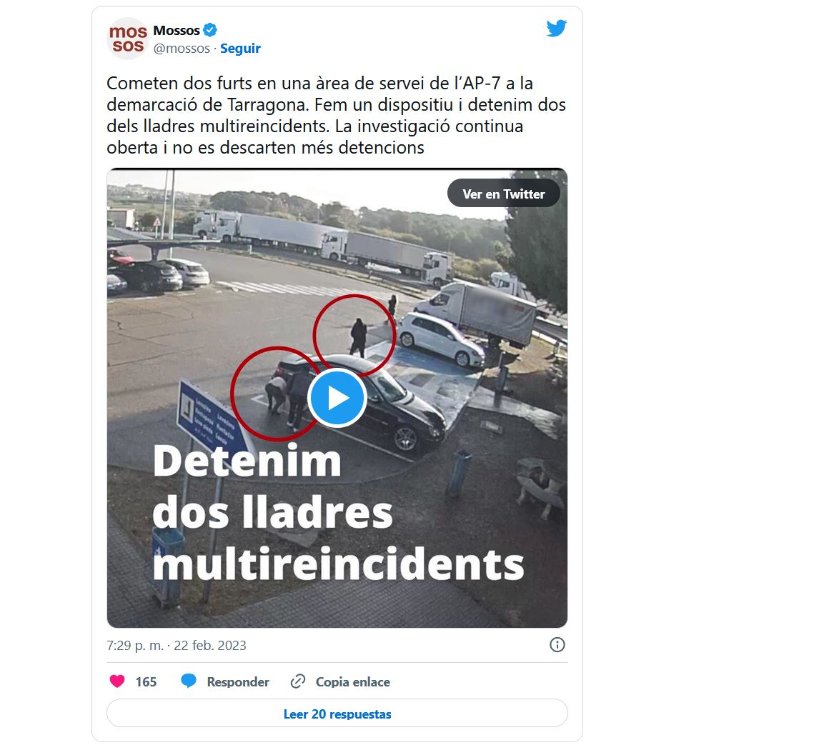Click the blue verified badge next to Mossos
Viewport: 824px width, 750px height.
[210, 30]
